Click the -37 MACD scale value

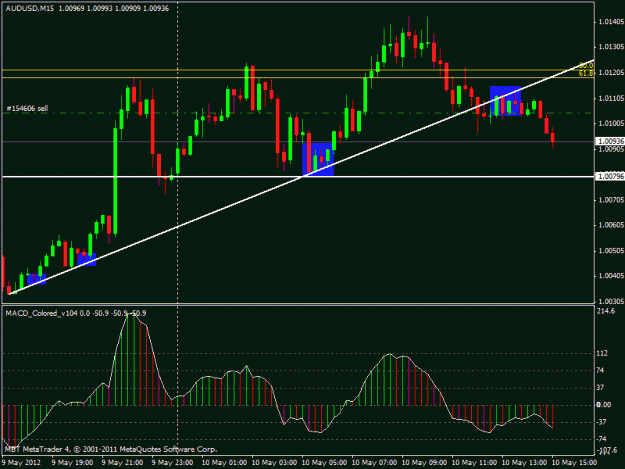tap(601, 422)
